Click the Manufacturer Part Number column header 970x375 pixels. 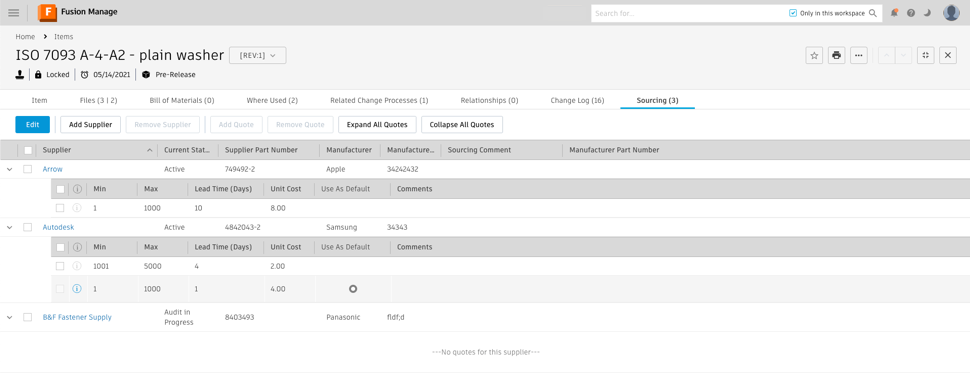coord(614,150)
